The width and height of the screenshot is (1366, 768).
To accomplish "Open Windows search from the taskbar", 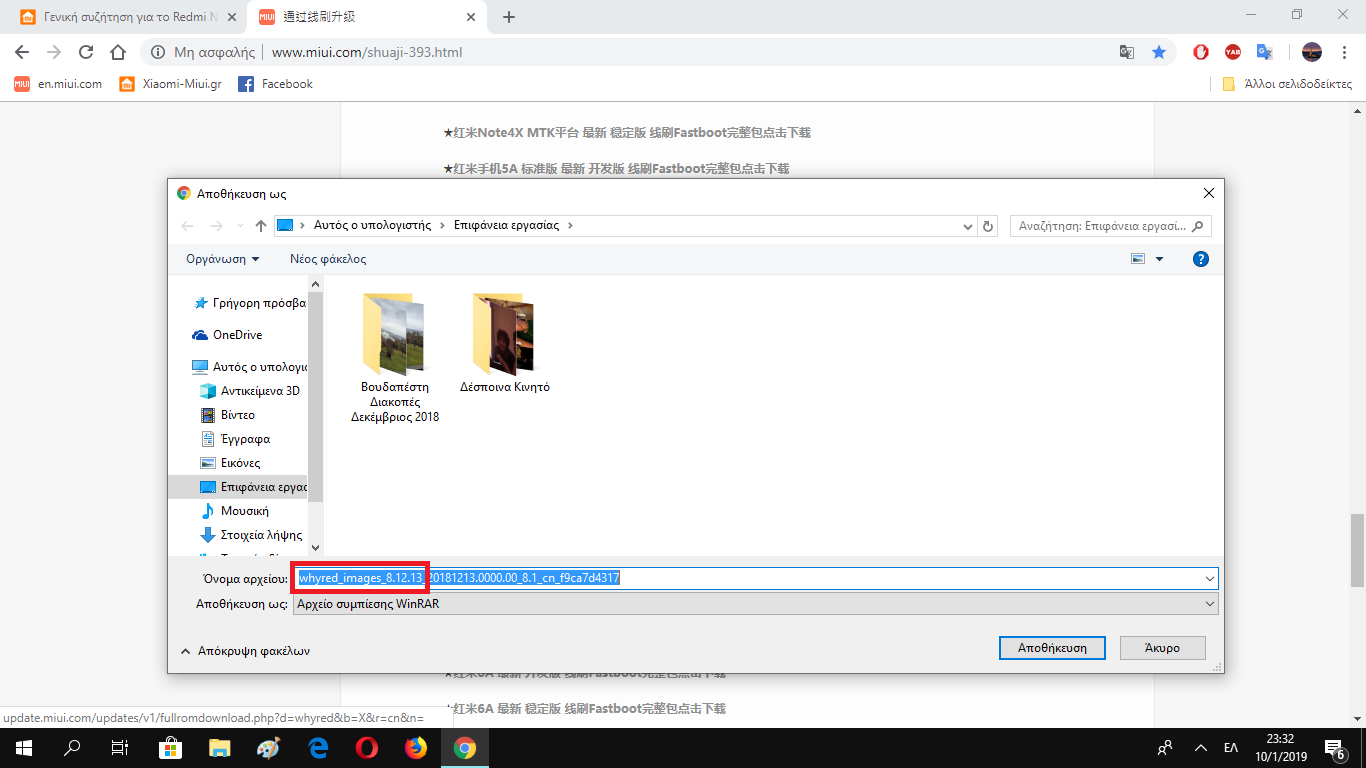I will click(x=72, y=748).
